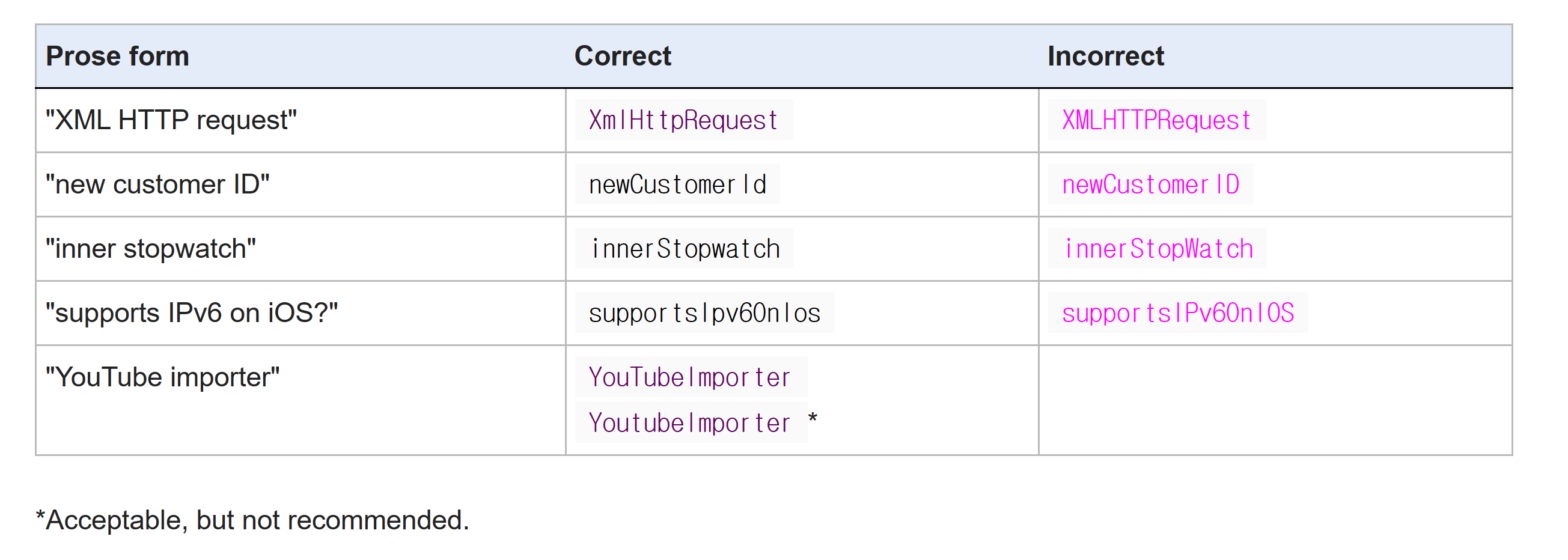
Task: Click the incorrect supportsIPv6OnIOS snippet
Action: [x=1177, y=313]
